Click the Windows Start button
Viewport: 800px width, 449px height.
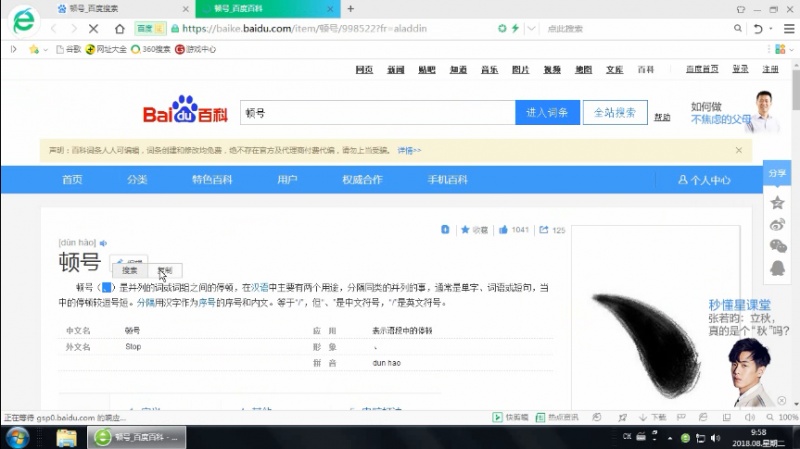pos(17,438)
